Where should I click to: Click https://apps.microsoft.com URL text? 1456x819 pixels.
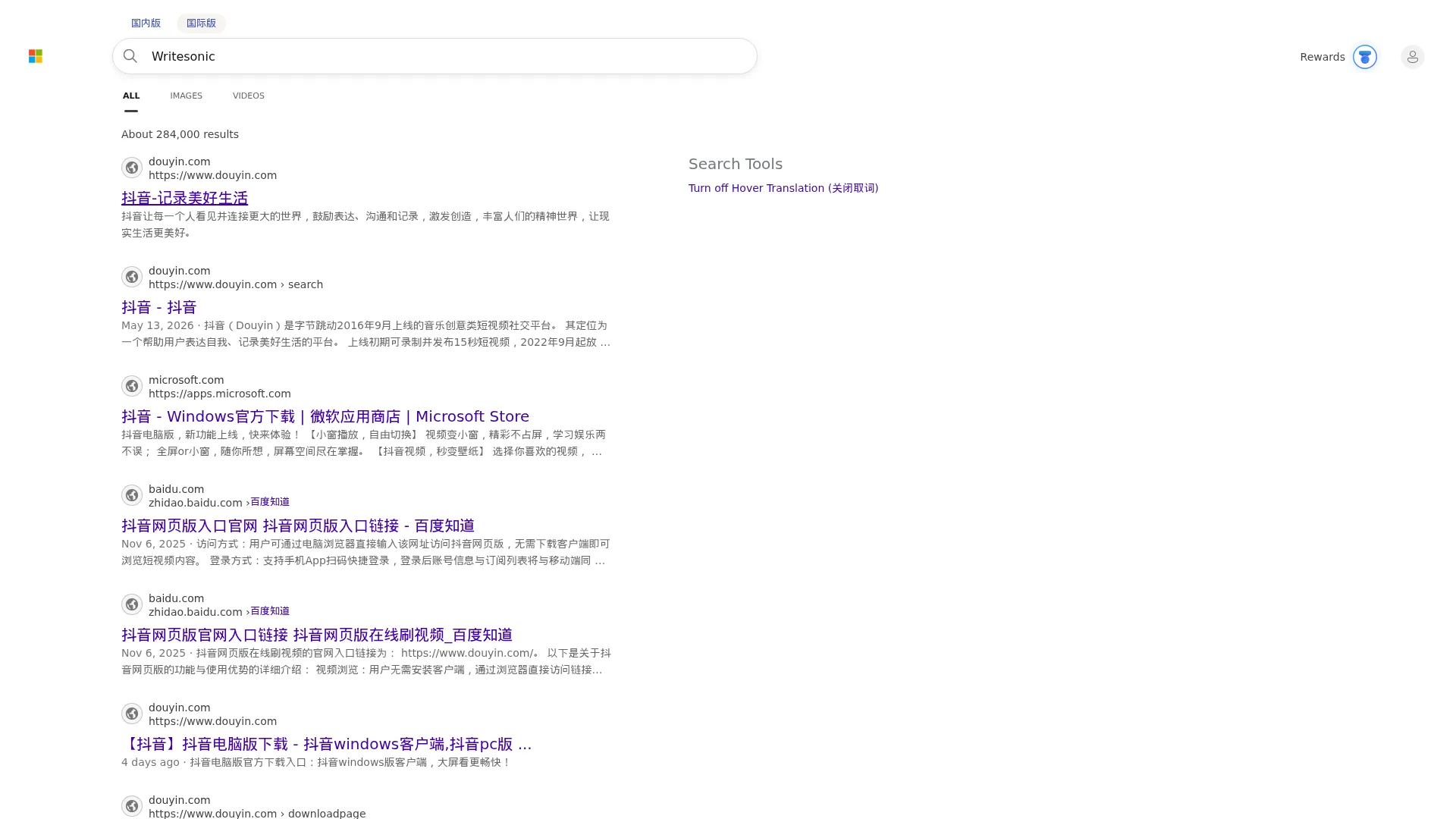coord(220,394)
